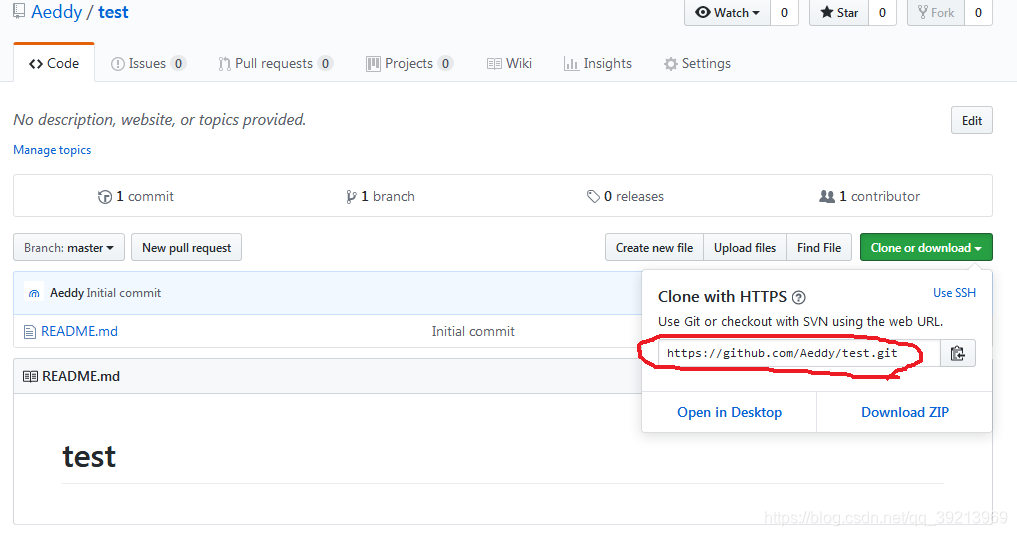Screen dimensions: 1017x536
Task: View the 1 branch list
Action: coord(380,196)
